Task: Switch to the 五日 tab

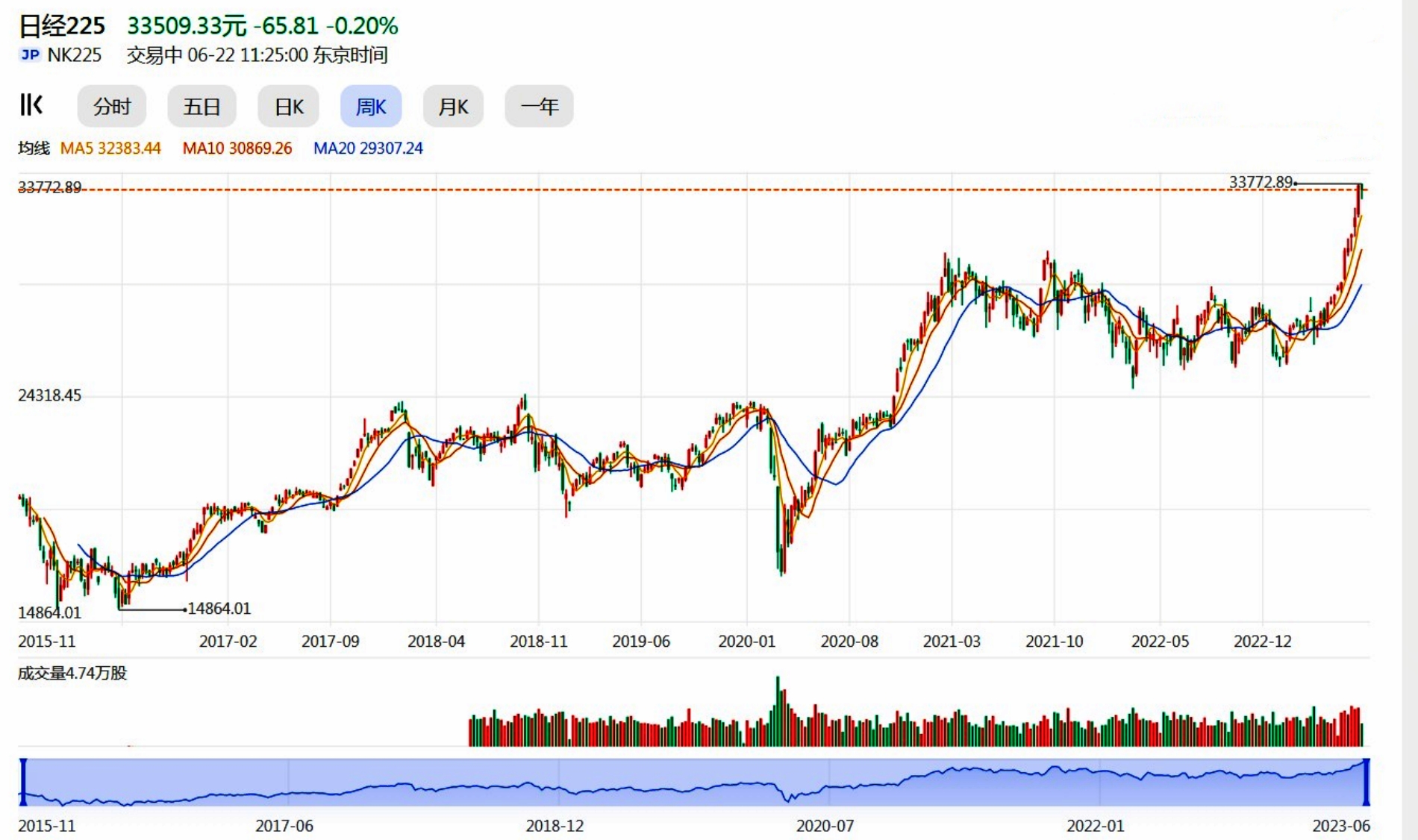Action: pos(202,107)
